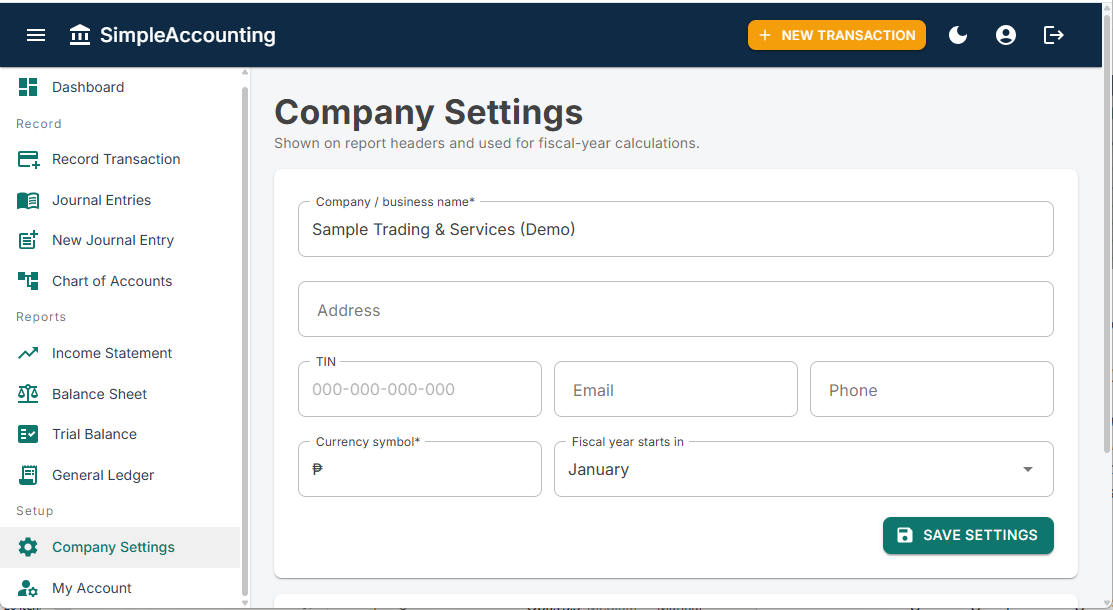Open Dashboard from the sidebar

119,87
